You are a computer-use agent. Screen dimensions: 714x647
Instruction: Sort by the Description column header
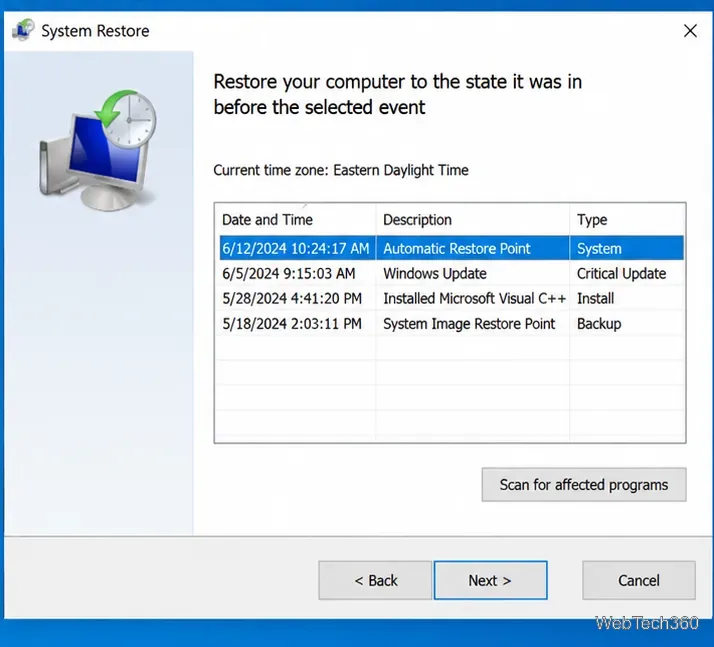pos(473,220)
